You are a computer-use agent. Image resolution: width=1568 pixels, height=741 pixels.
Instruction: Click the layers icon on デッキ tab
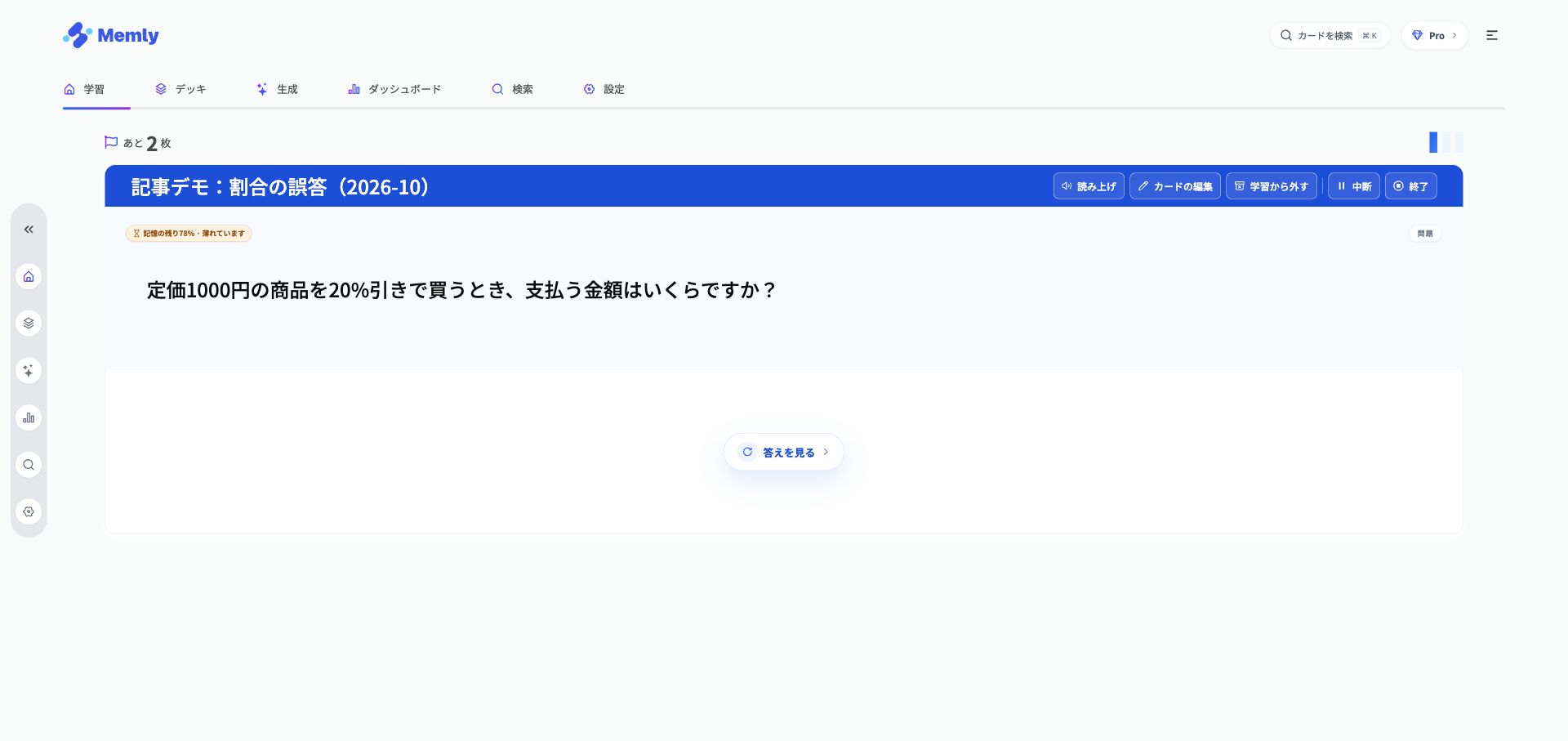coord(161,89)
